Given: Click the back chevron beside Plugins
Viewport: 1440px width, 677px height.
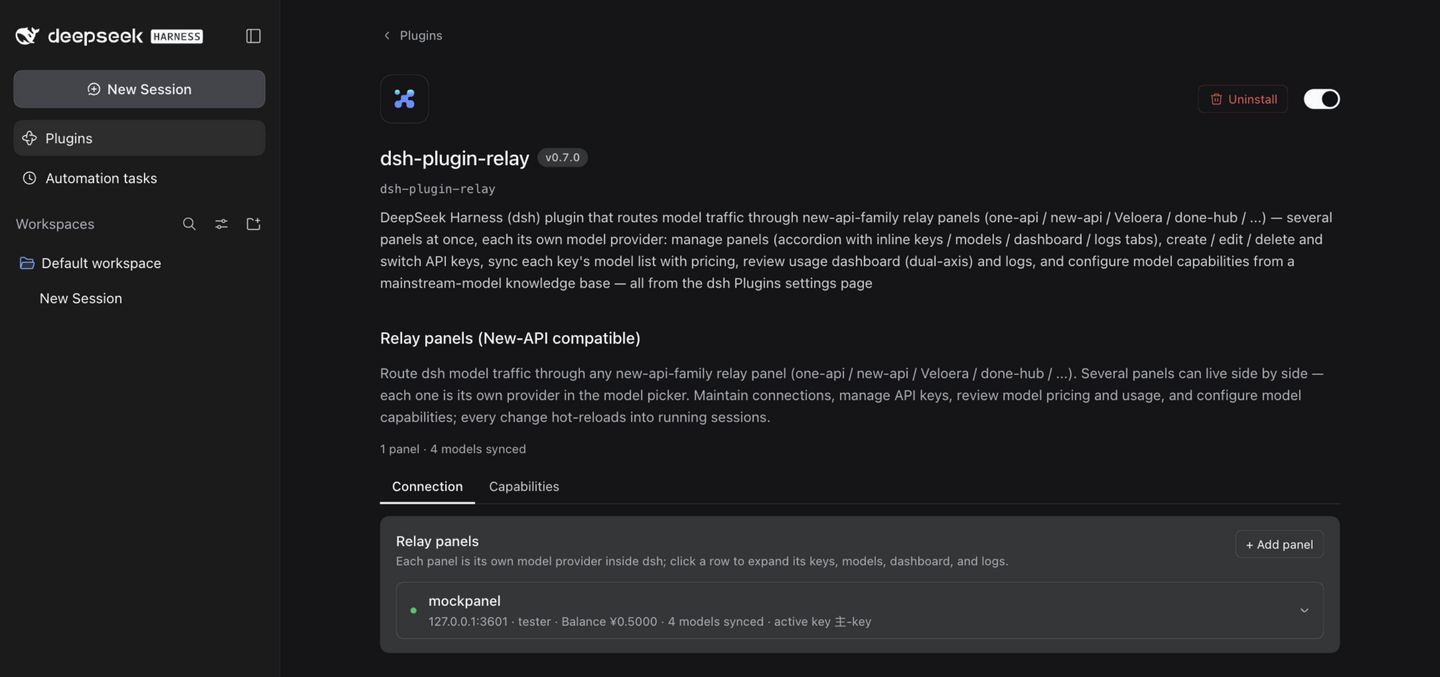Looking at the screenshot, I should (x=387, y=35).
